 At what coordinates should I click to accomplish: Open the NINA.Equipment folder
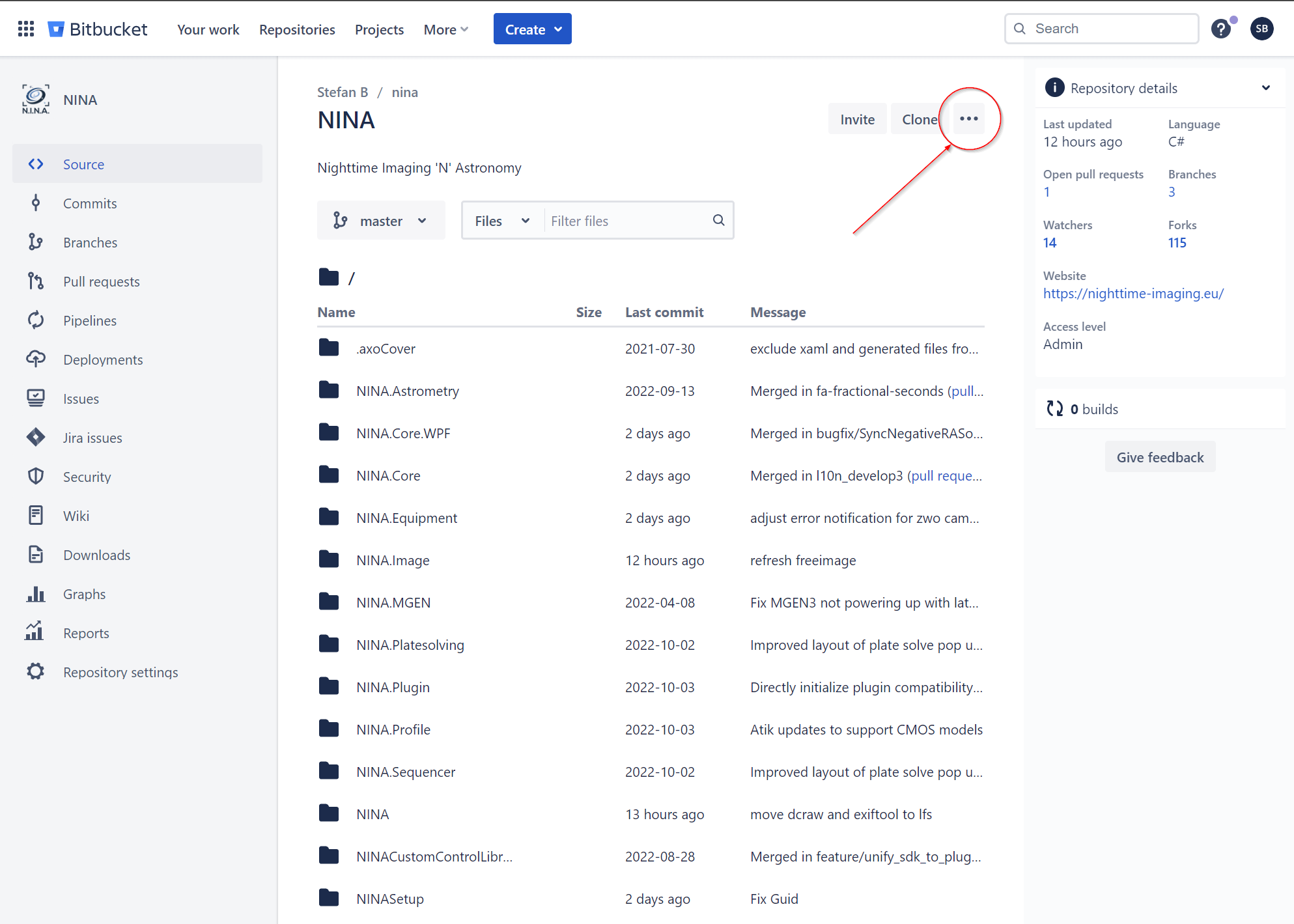[x=406, y=518]
